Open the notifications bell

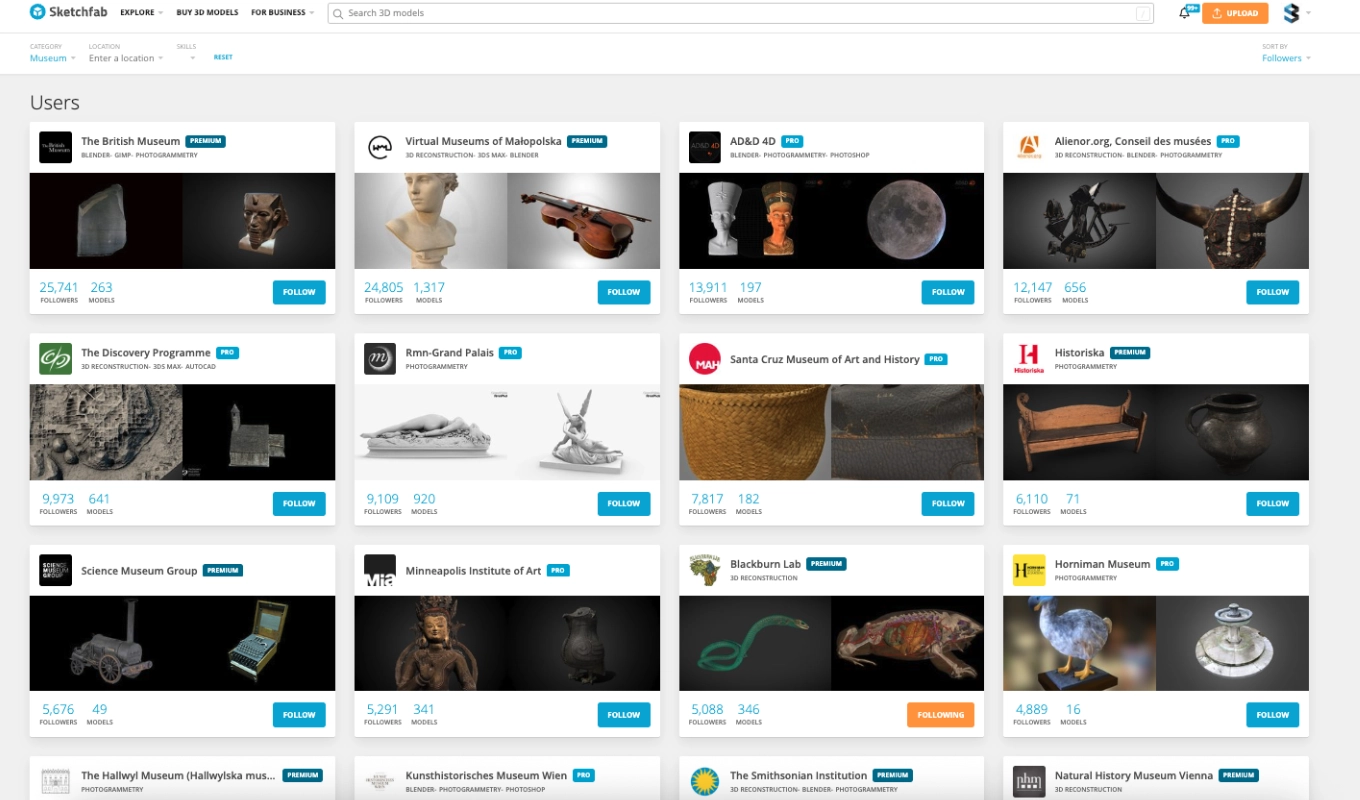[1185, 13]
